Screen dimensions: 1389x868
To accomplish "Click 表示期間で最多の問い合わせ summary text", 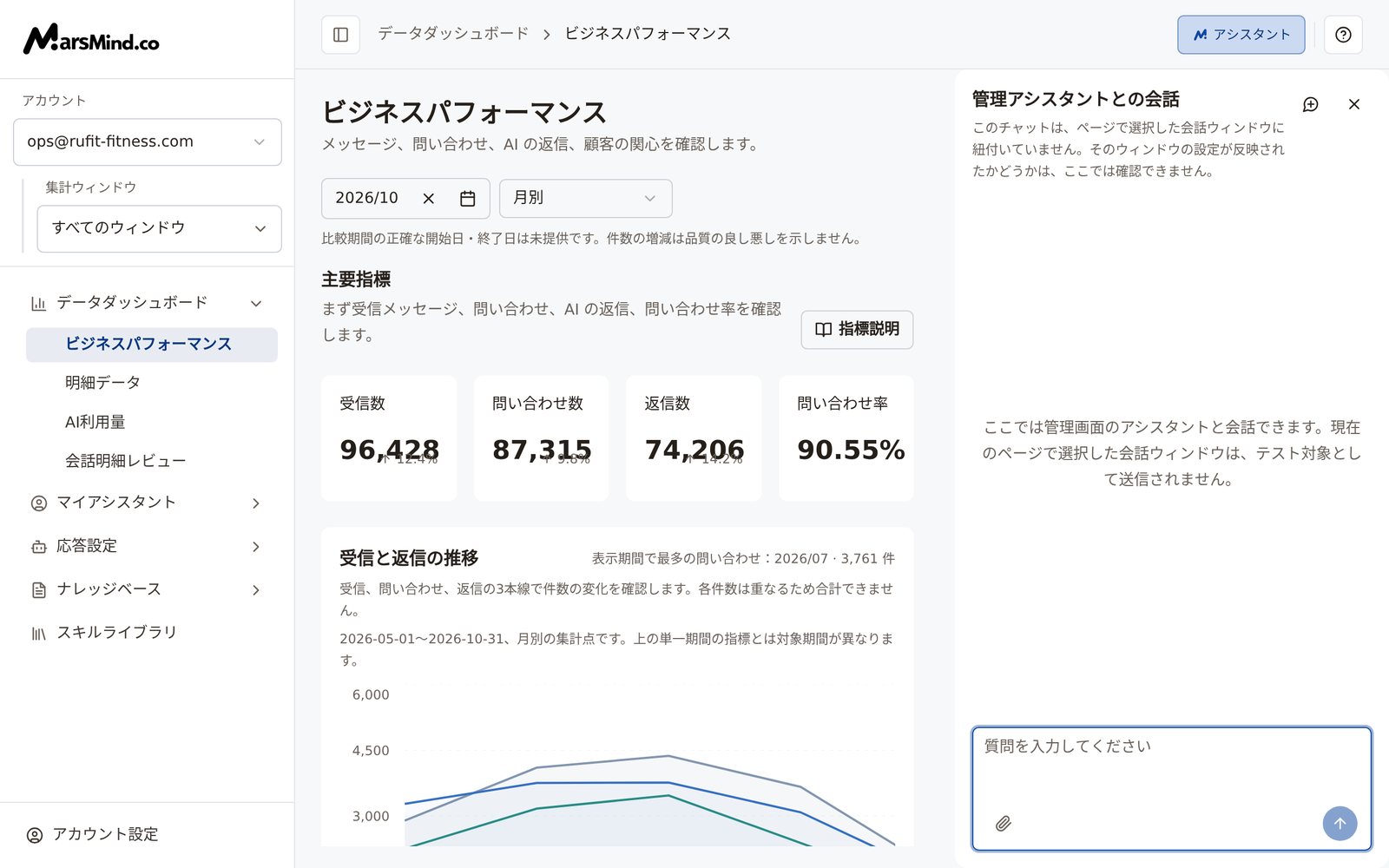I will tap(743, 559).
